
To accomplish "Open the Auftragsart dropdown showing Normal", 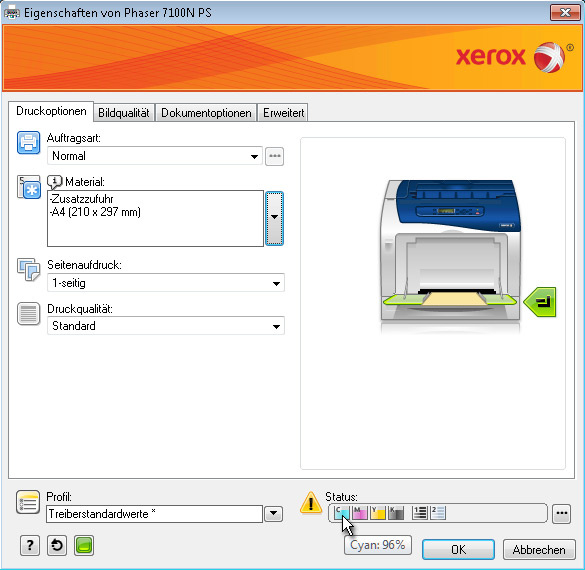I will (x=155, y=156).
